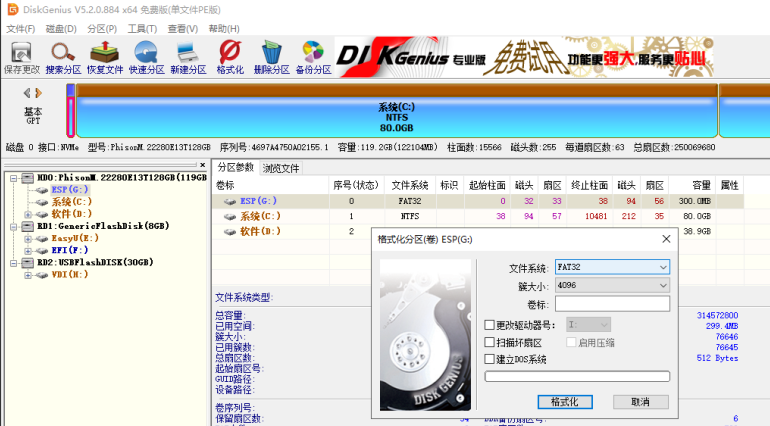Select the 系统(C:) partition bar in disk map
This screenshot has width=770, height=426.
[x=396, y=117]
